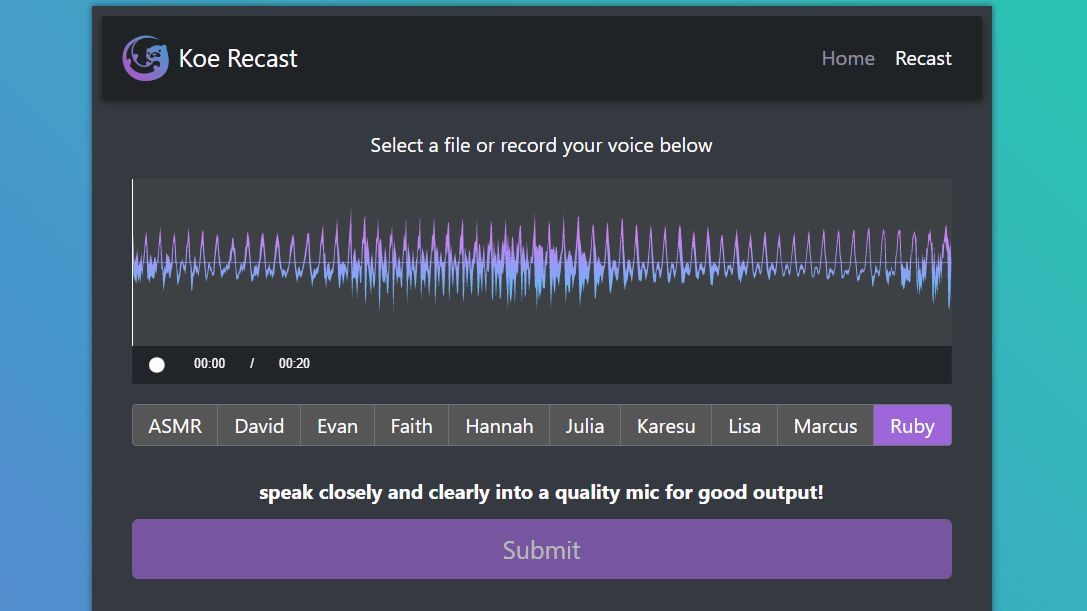Screen dimensions: 1087x611
Task: Click the Koe Recast title text
Action: point(238,58)
